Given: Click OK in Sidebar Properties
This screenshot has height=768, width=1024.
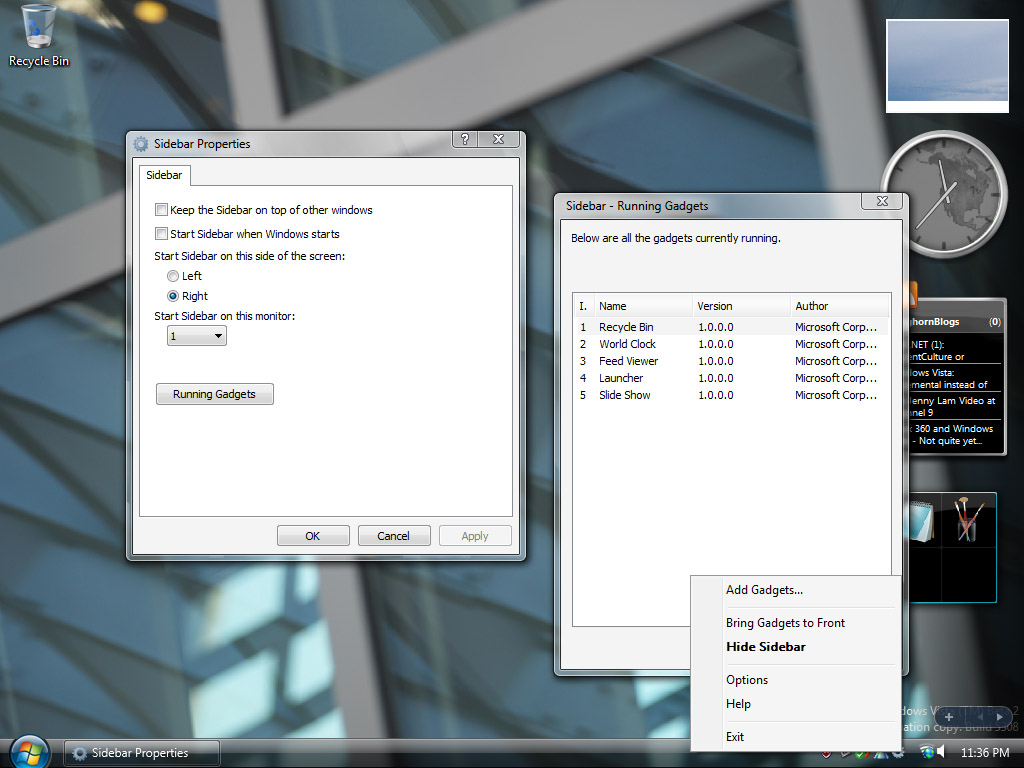Looking at the screenshot, I should [x=313, y=536].
